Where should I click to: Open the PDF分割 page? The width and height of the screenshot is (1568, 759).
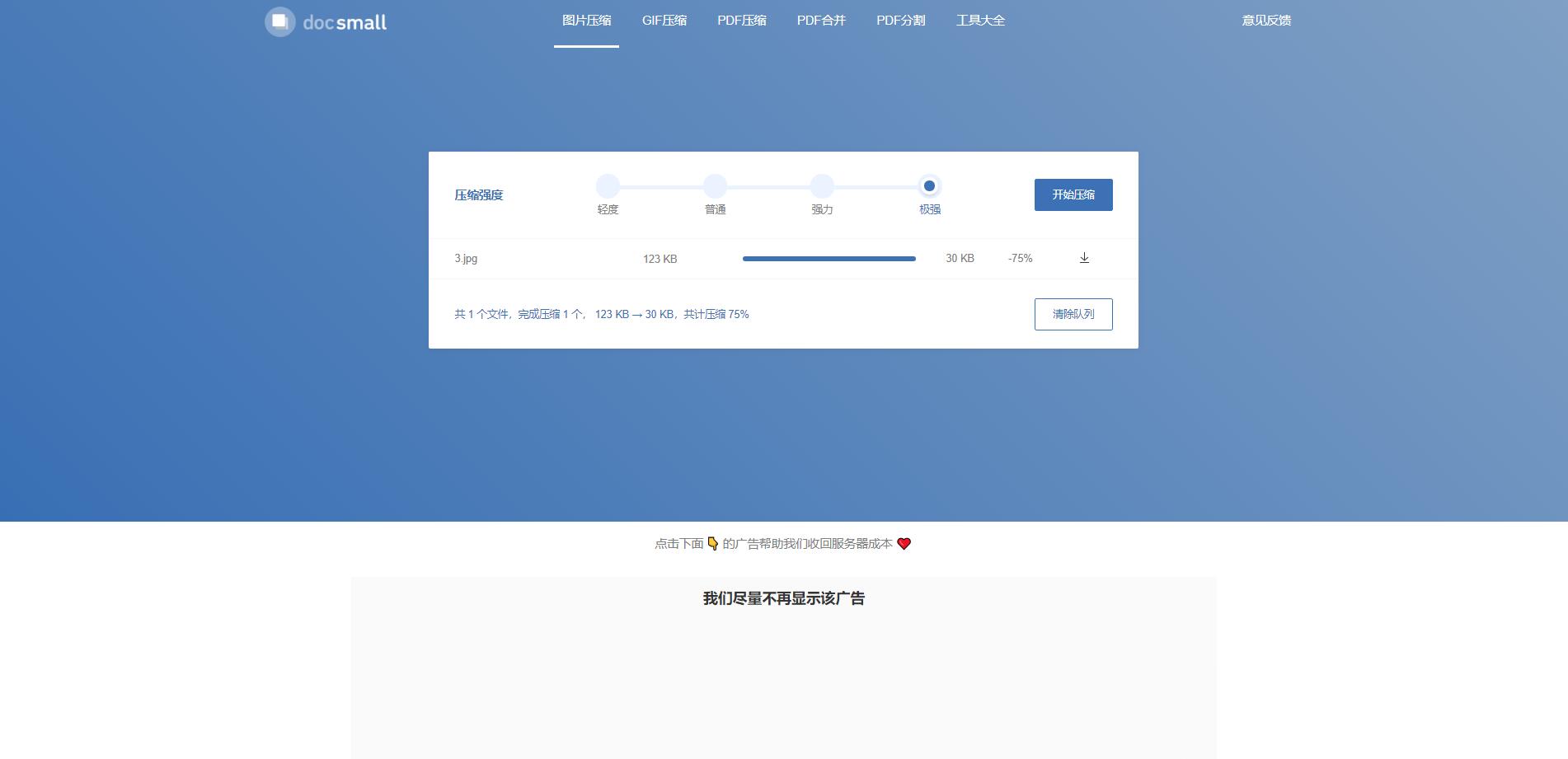coord(901,20)
